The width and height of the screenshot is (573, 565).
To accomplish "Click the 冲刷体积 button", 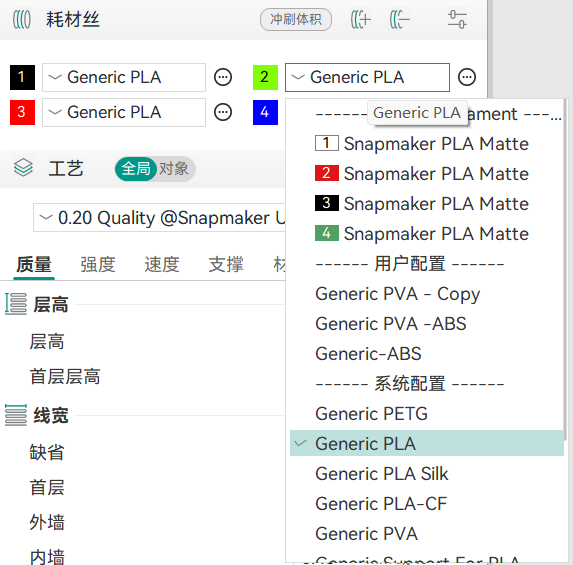I will coord(296,19).
